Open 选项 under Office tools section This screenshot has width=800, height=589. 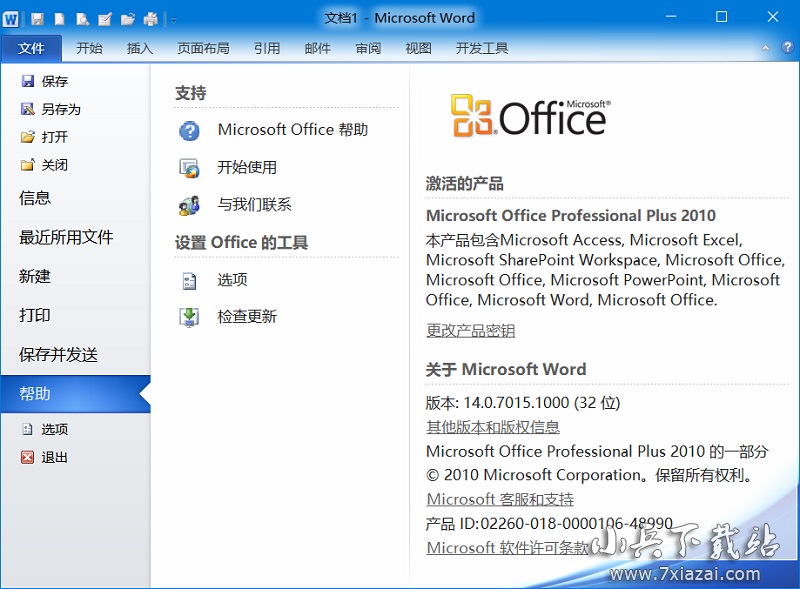[x=232, y=280]
